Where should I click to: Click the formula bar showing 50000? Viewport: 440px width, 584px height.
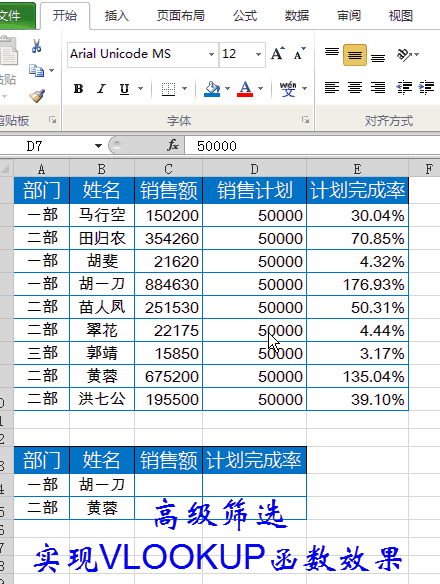(x=312, y=146)
